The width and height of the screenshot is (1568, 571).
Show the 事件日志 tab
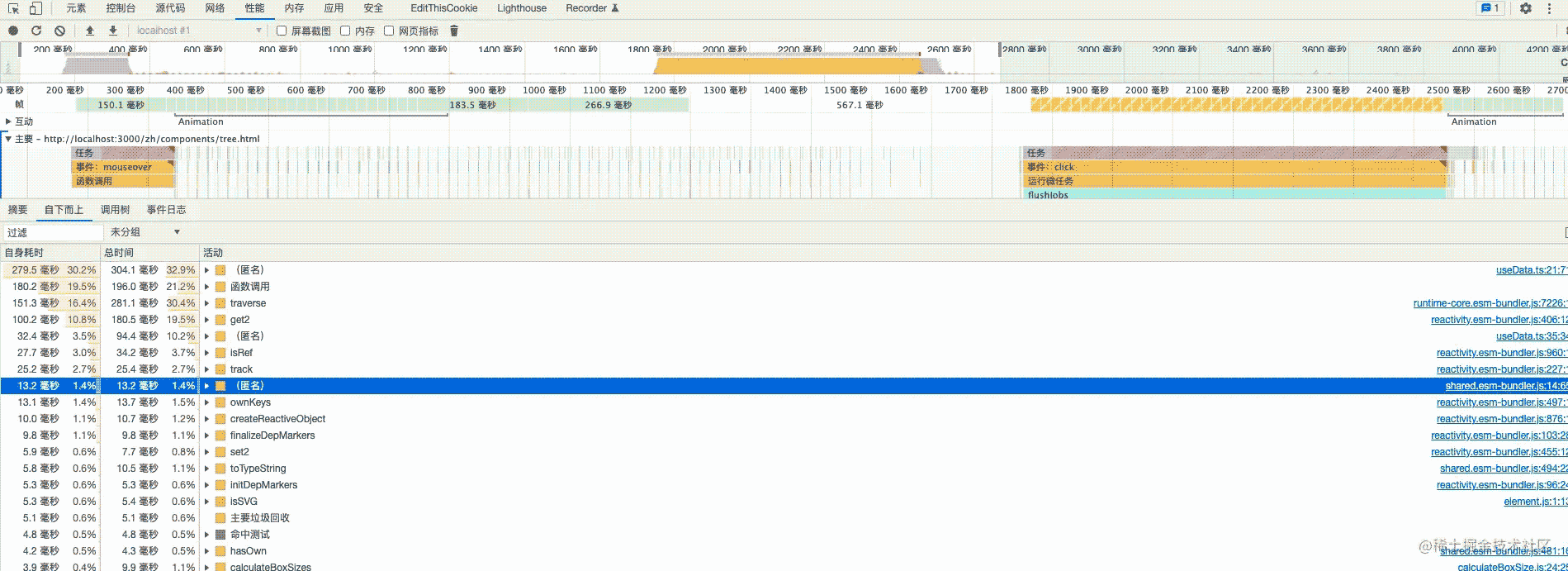[x=166, y=210]
